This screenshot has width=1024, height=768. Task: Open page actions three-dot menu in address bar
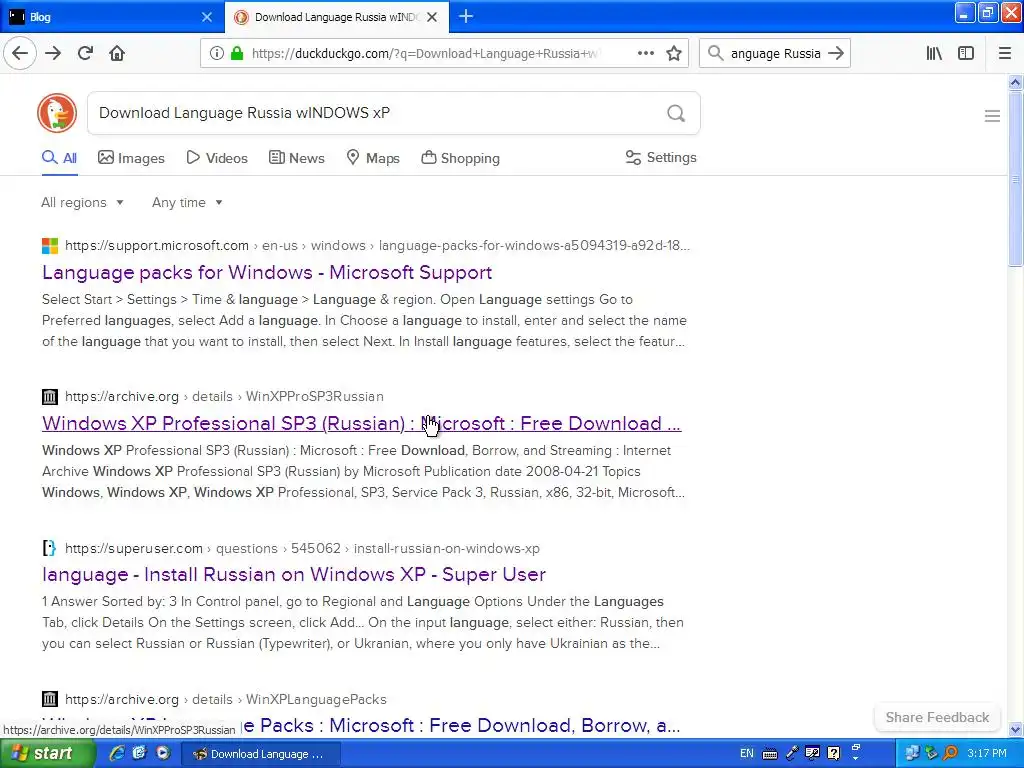click(645, 54)
